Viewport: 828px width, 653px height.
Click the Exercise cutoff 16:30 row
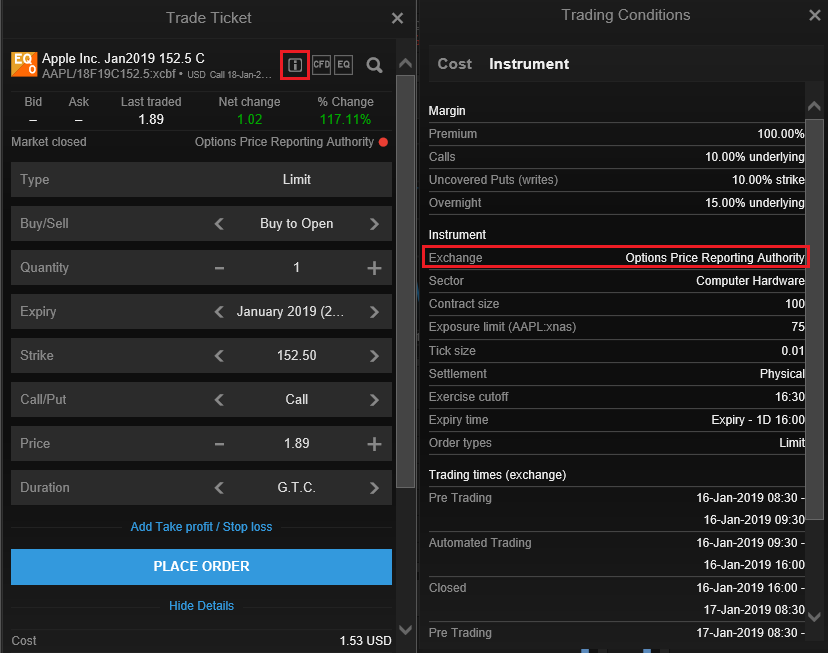(616, 397)
